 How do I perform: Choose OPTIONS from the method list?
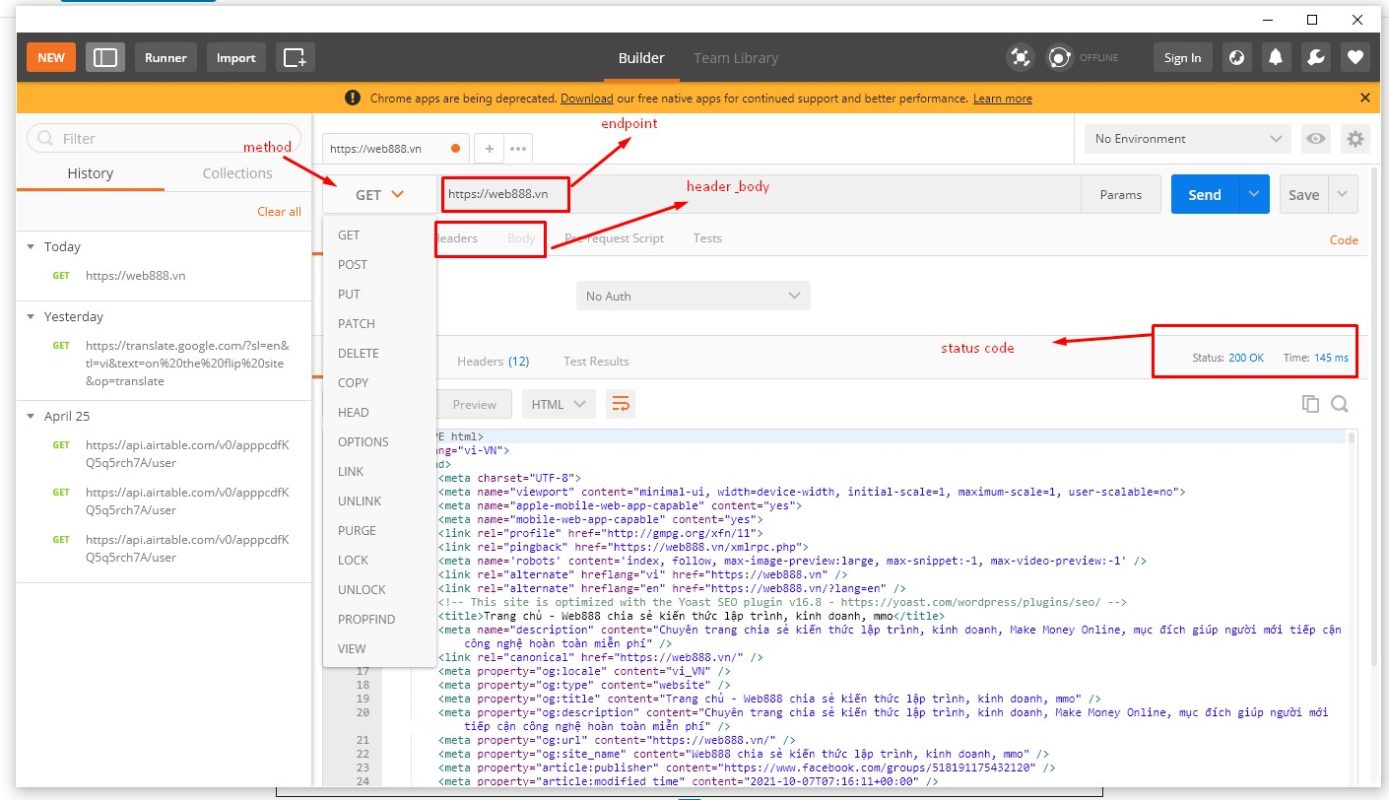(379, 441)
